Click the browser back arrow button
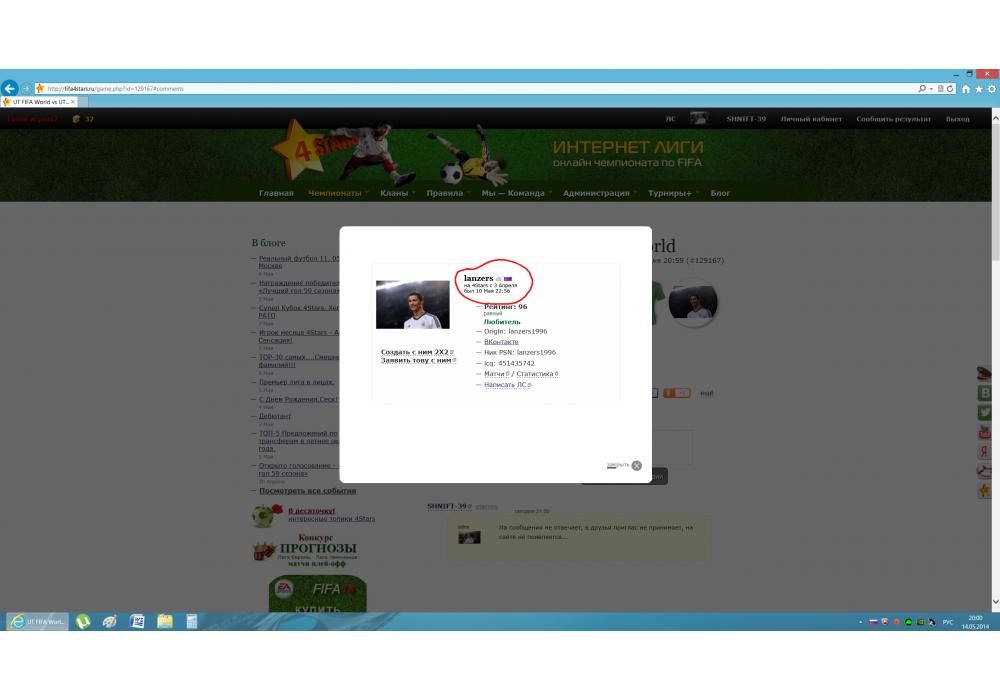Viewport: 1000px width, 700px height. (x=9, y=88)
